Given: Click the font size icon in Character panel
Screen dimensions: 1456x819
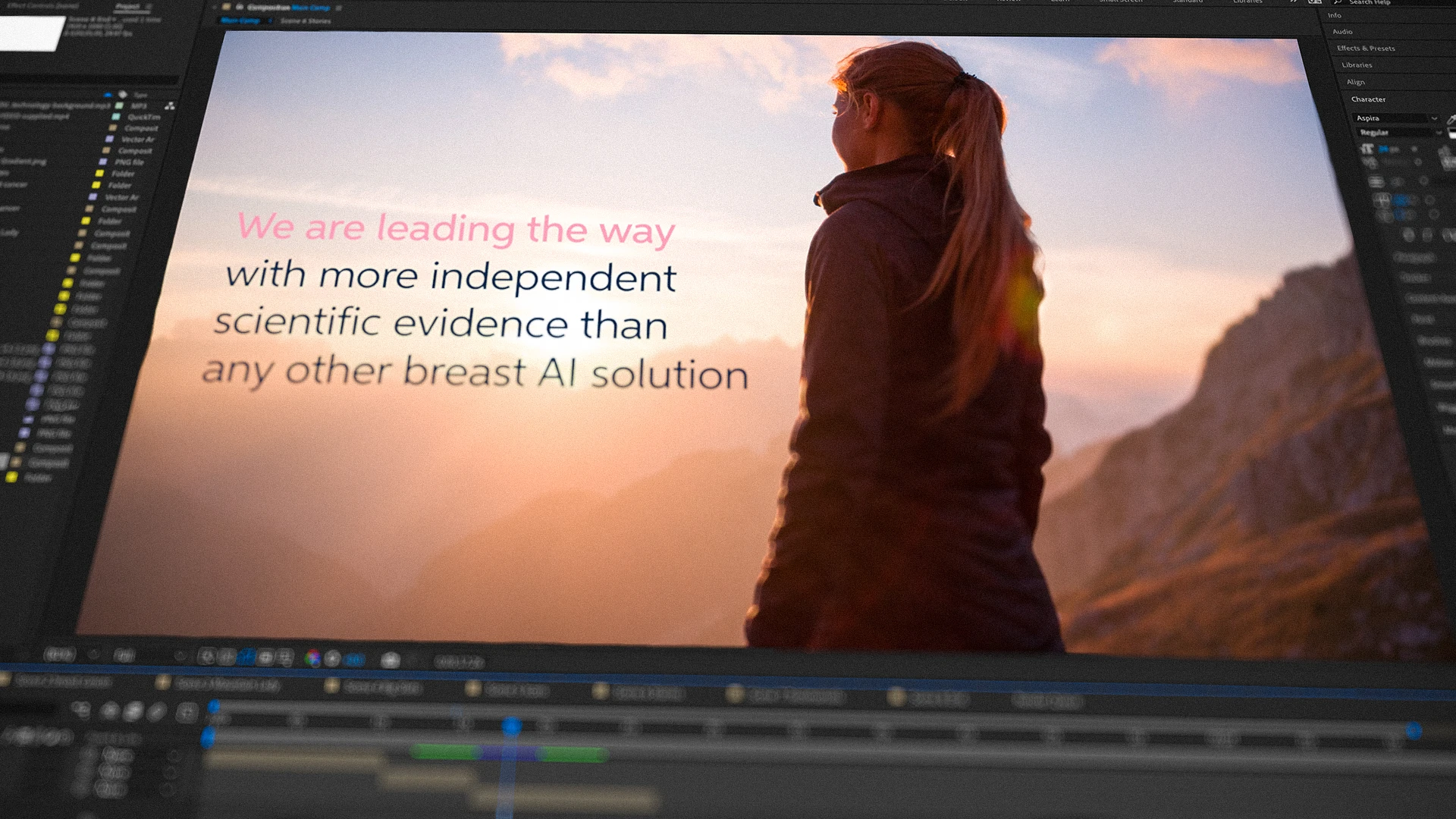Looking at the screenshot, I should tap(1367, 149).
